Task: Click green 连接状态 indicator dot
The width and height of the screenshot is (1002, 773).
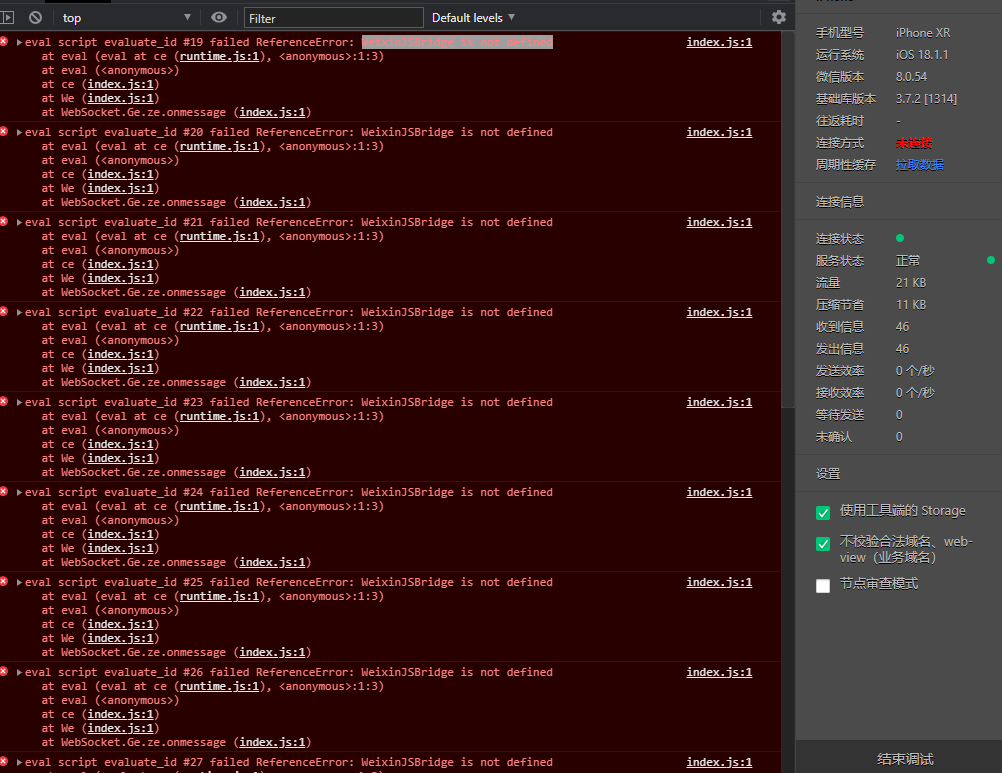Action: (x=900, y=238)
